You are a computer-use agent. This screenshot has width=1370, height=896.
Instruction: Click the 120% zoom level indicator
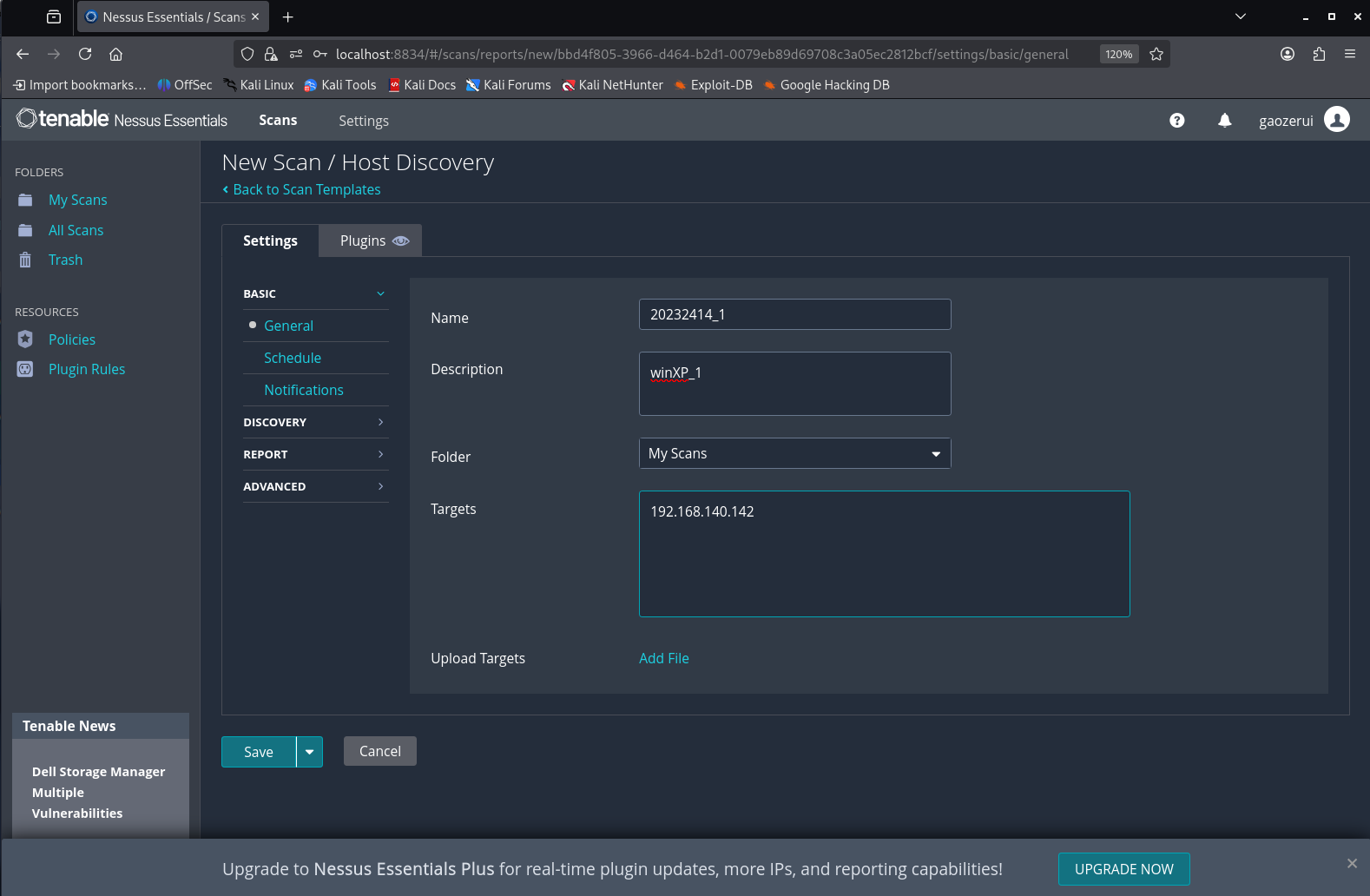click(1119, 54)
